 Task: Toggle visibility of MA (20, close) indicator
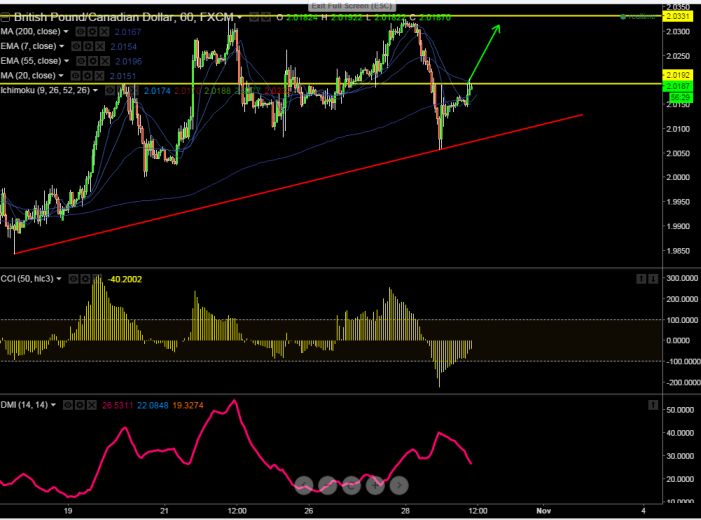(76, 76)
